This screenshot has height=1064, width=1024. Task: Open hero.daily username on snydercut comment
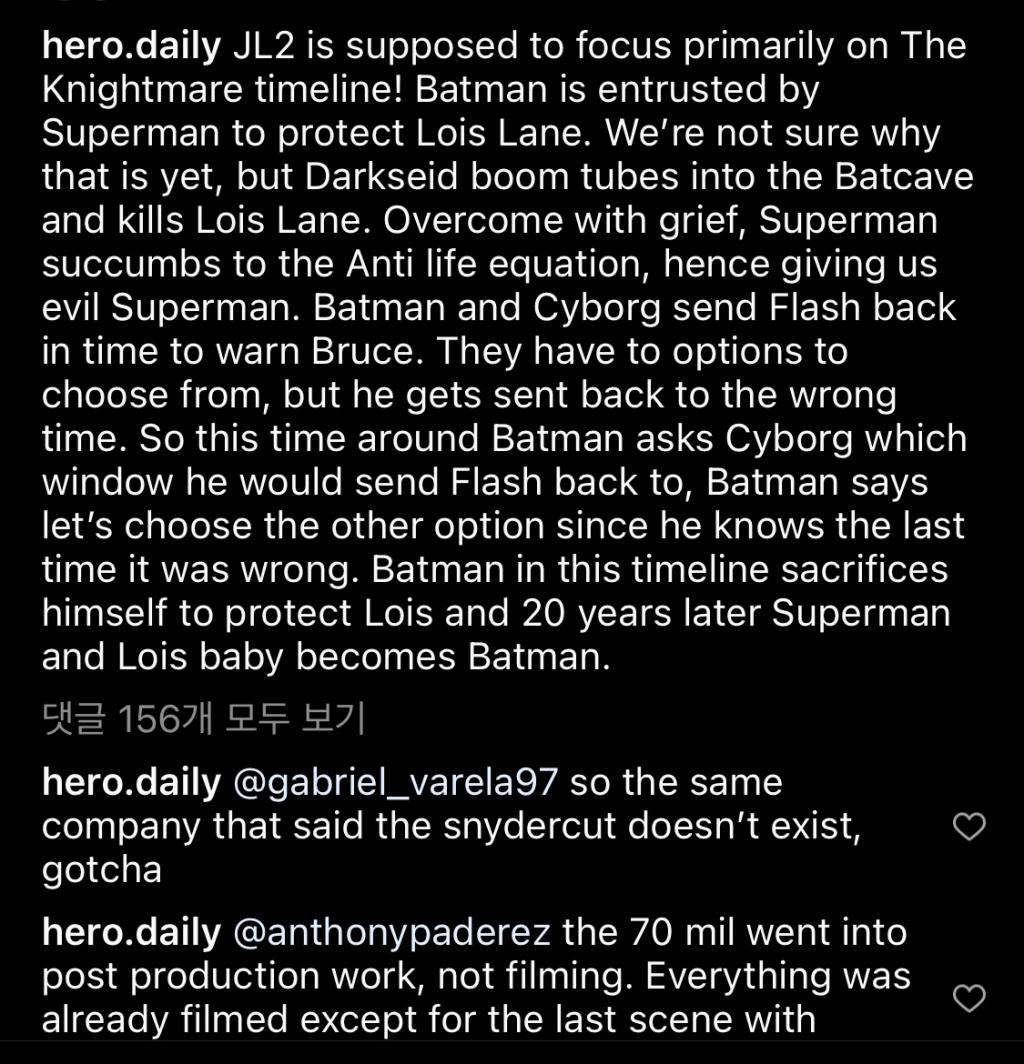pos(132,783)
